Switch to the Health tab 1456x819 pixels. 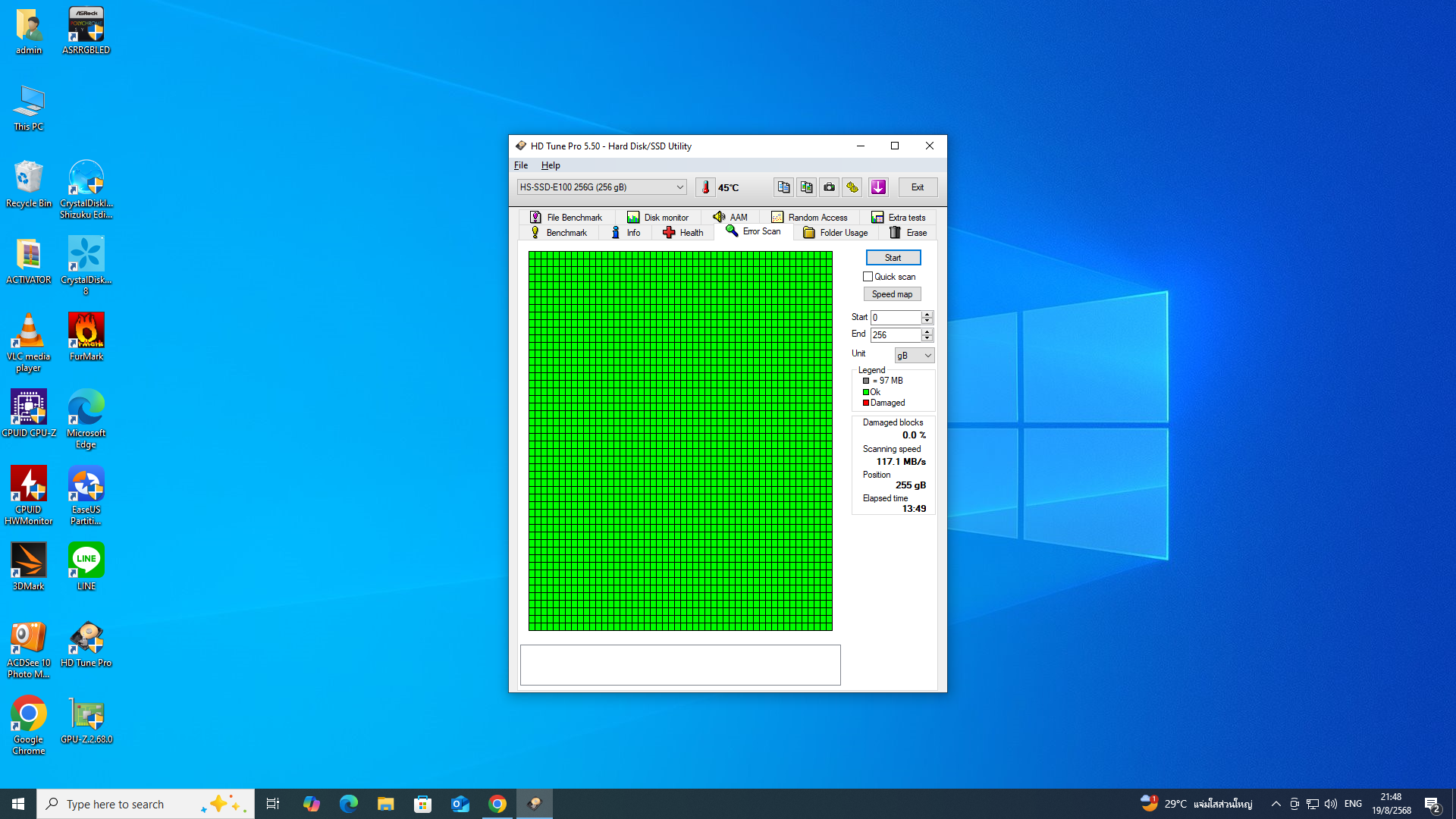[x=683, y=233]
